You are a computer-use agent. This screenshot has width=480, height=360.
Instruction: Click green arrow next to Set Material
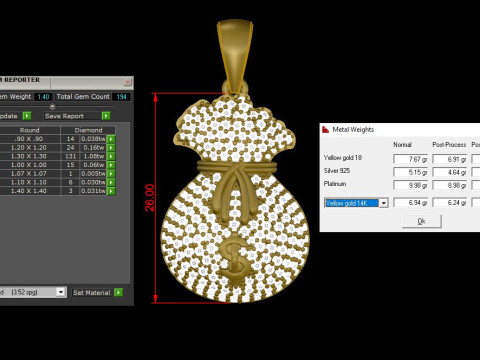pos(119,292)
